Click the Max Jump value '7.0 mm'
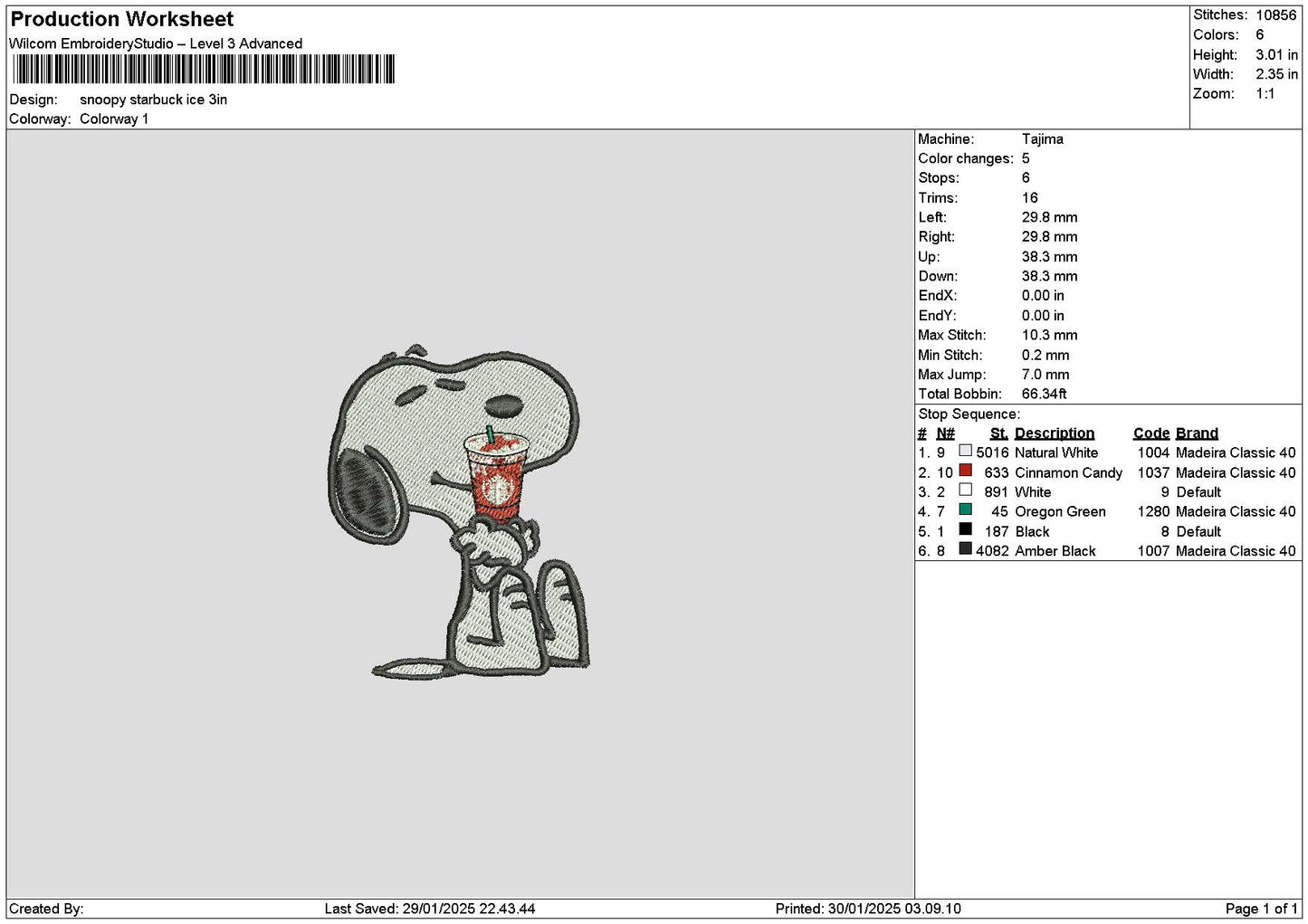The image size is (1308, 924). tap(1045, 375)
